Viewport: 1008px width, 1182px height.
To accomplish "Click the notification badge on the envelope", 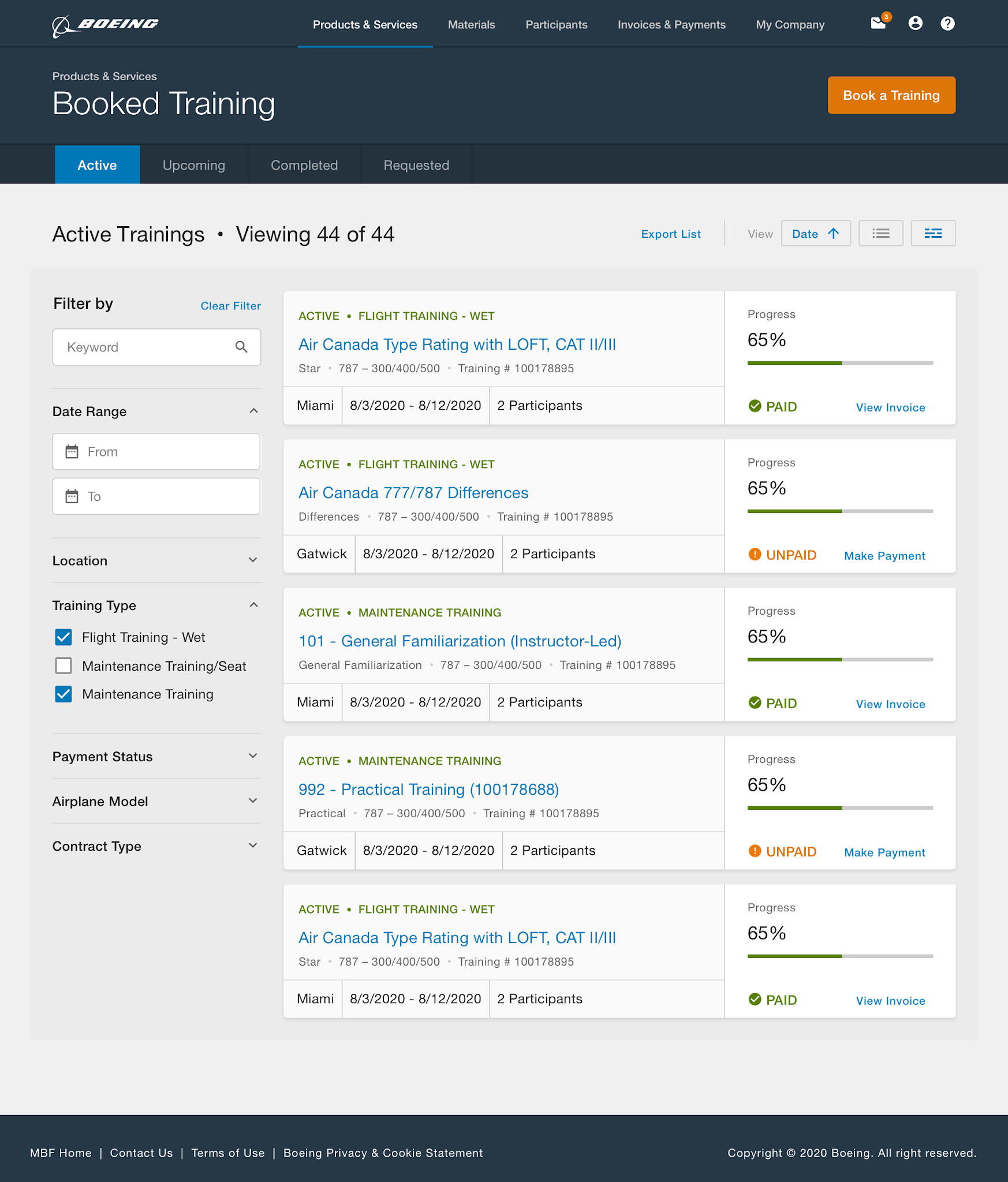I will tap(886, 17).
